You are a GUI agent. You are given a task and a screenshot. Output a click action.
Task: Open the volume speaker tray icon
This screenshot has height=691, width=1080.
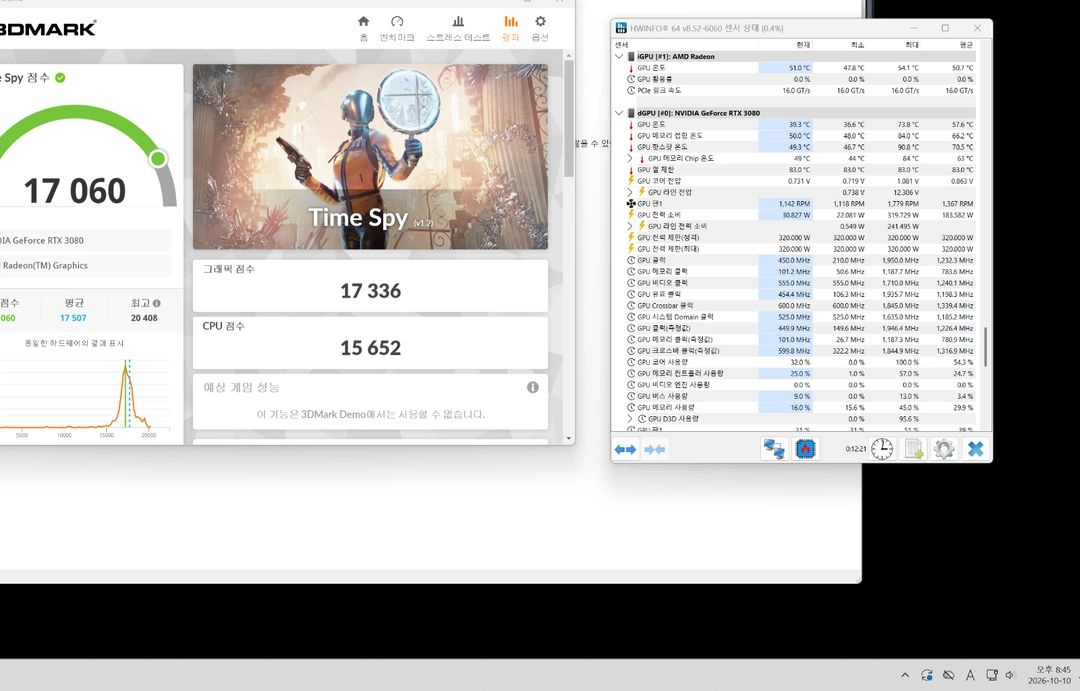pyautogui.click(x=1010, y=675)
